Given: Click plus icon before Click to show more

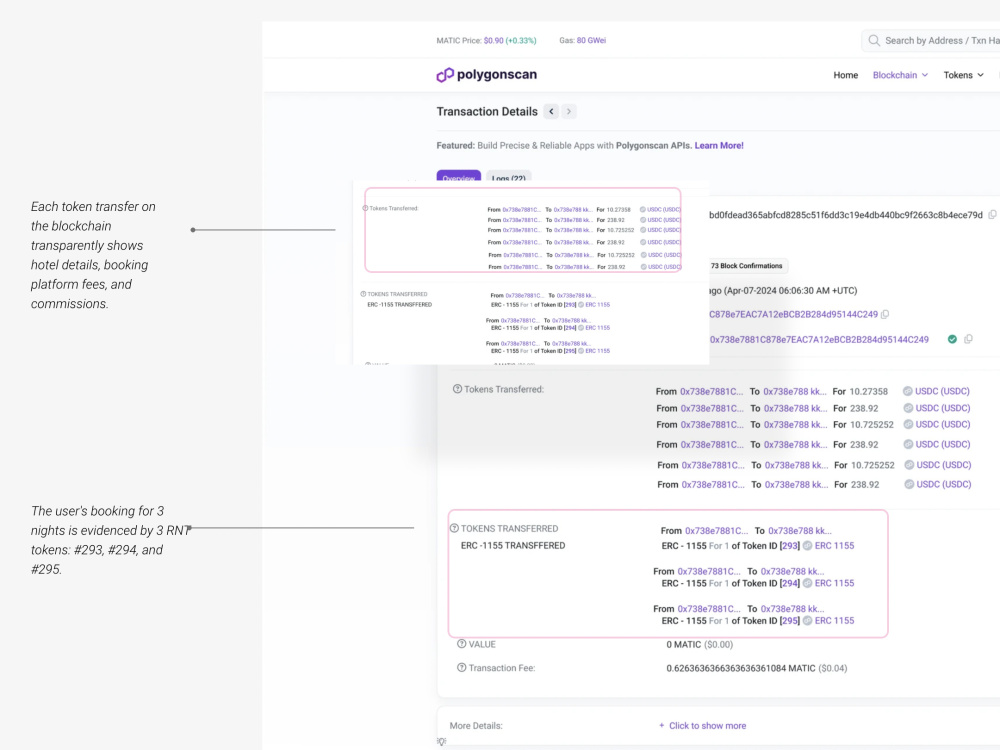Looking at the screenshot, I should [x=661, y=726].
